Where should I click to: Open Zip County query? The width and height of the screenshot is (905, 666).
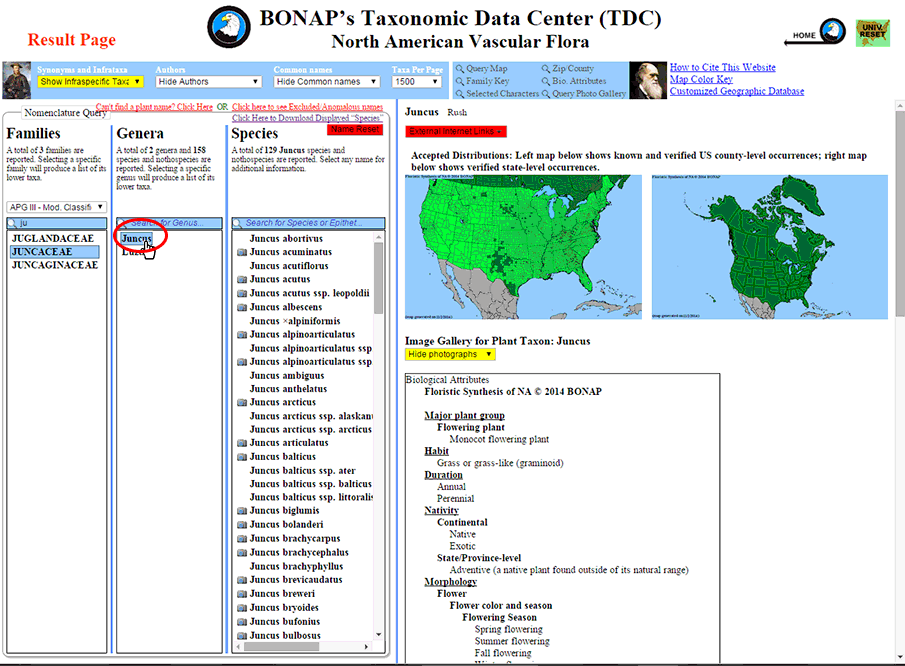pyautogui.click(x=567, y=69)
